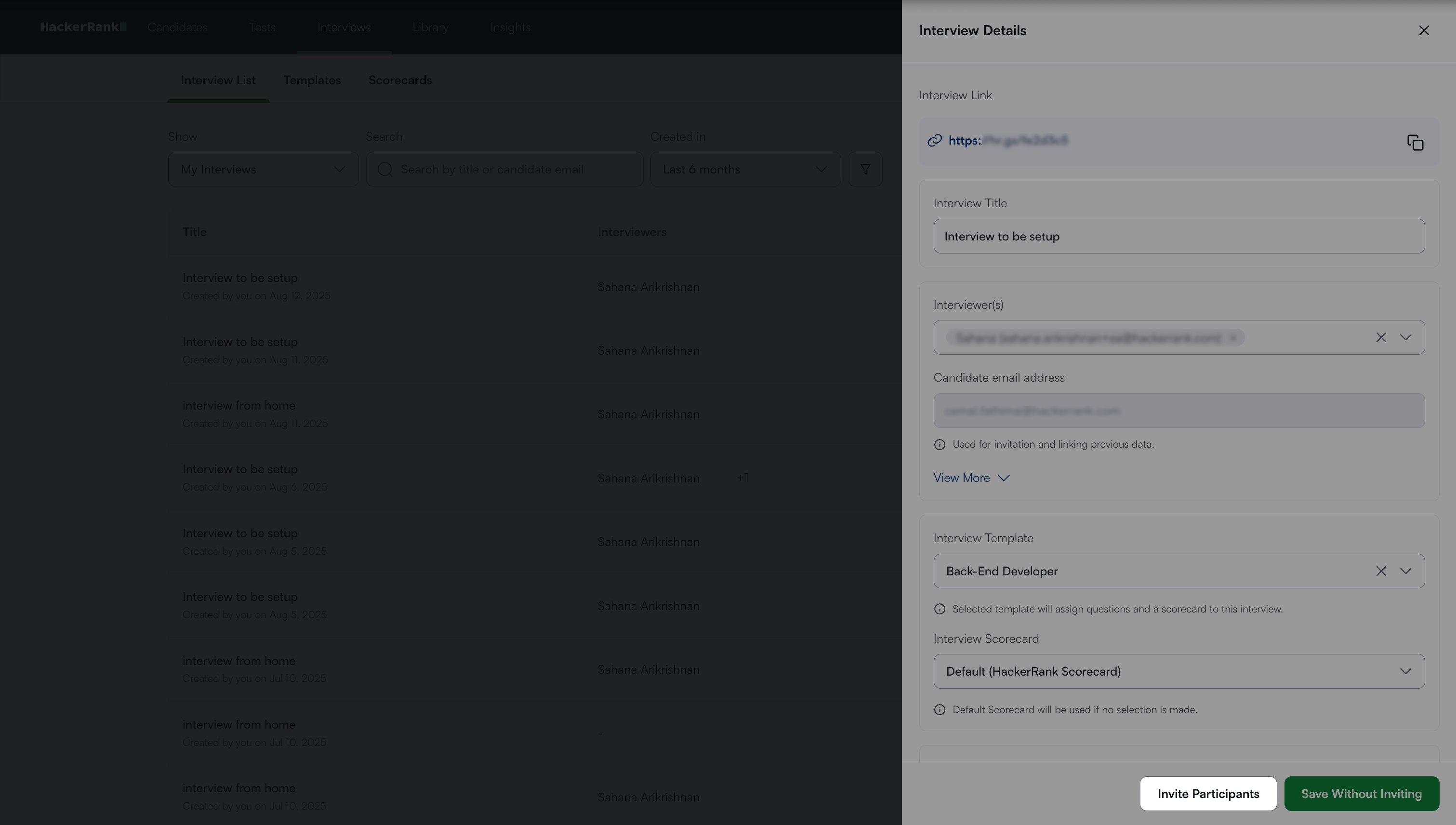Open the Interview Template dropdown chevron
Viewport: 1456px width, 825px height.
pyautogui.click(x=1405, y=571)
